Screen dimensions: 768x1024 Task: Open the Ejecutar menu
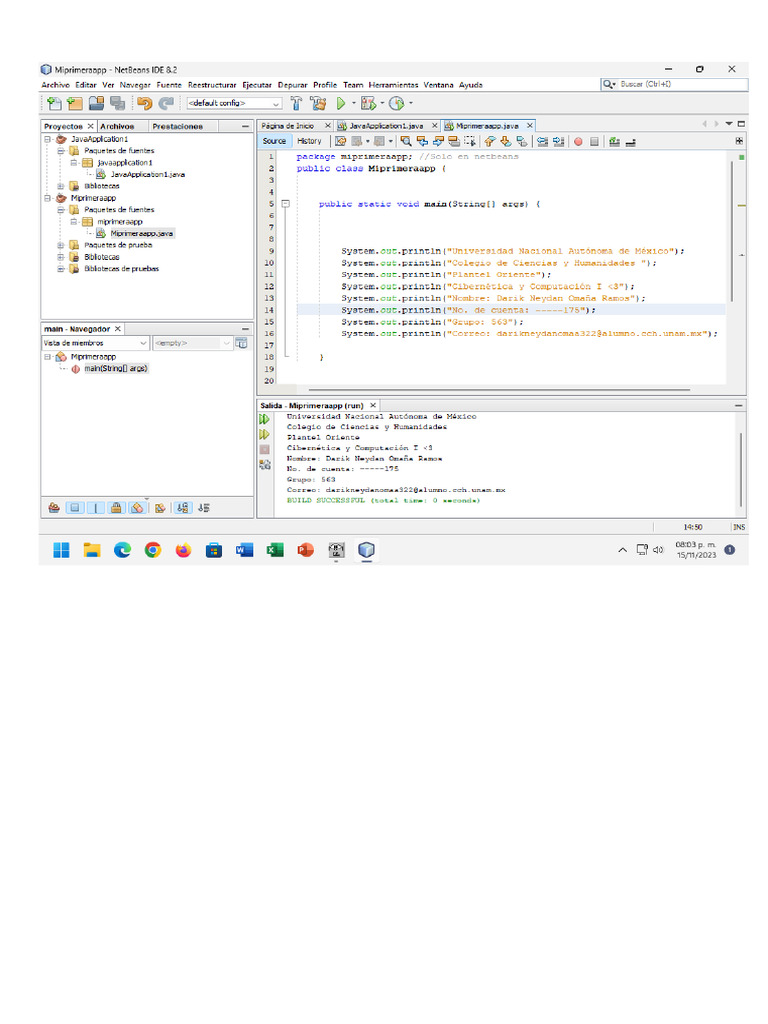[257, 85]
